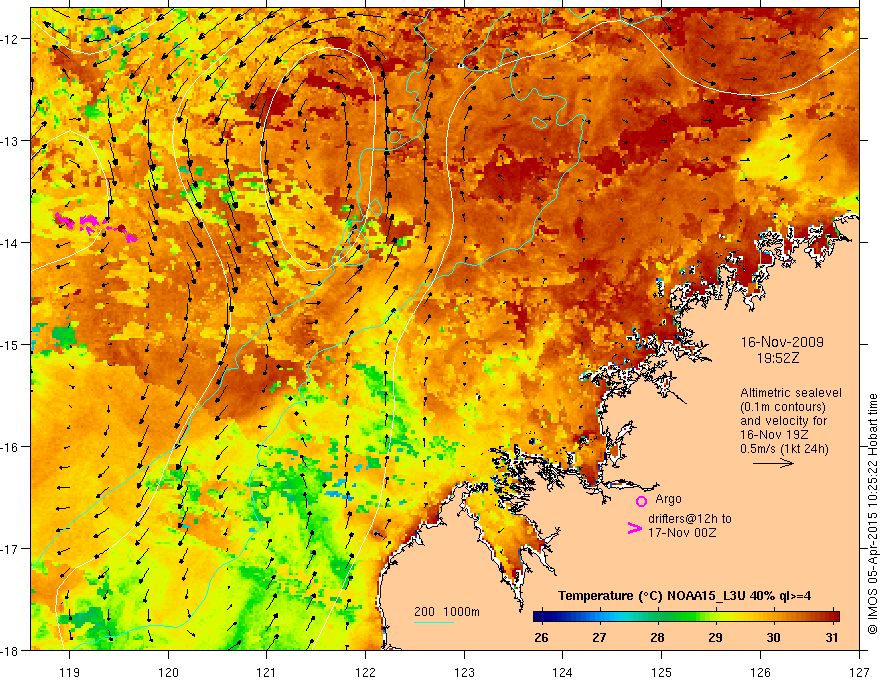Click the colorbar value '27'
Screen dimensions: 880x680
(599, 637)
